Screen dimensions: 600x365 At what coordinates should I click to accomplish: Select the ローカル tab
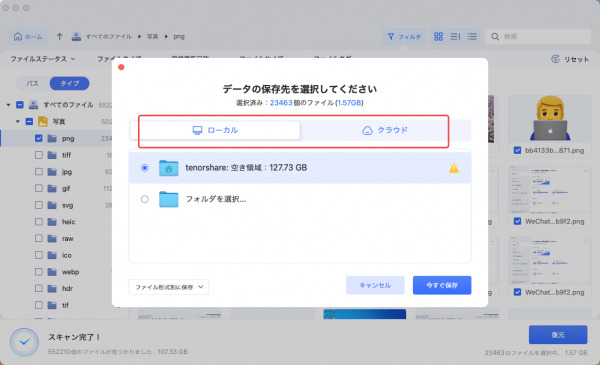(x=215, y=130)
